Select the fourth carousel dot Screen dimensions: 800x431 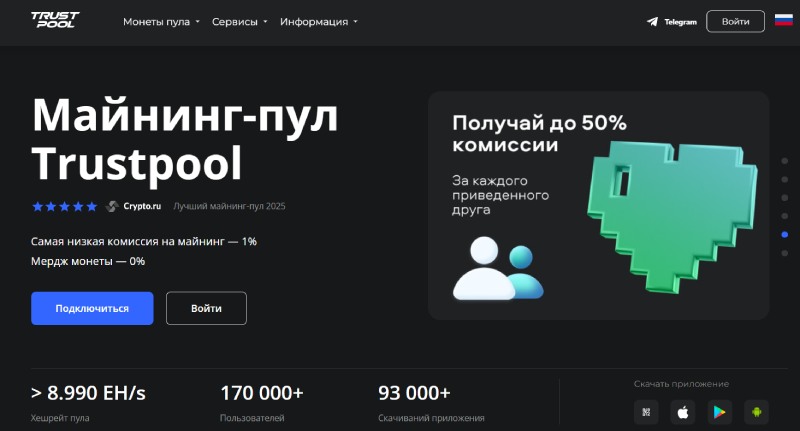click(785, 216)
